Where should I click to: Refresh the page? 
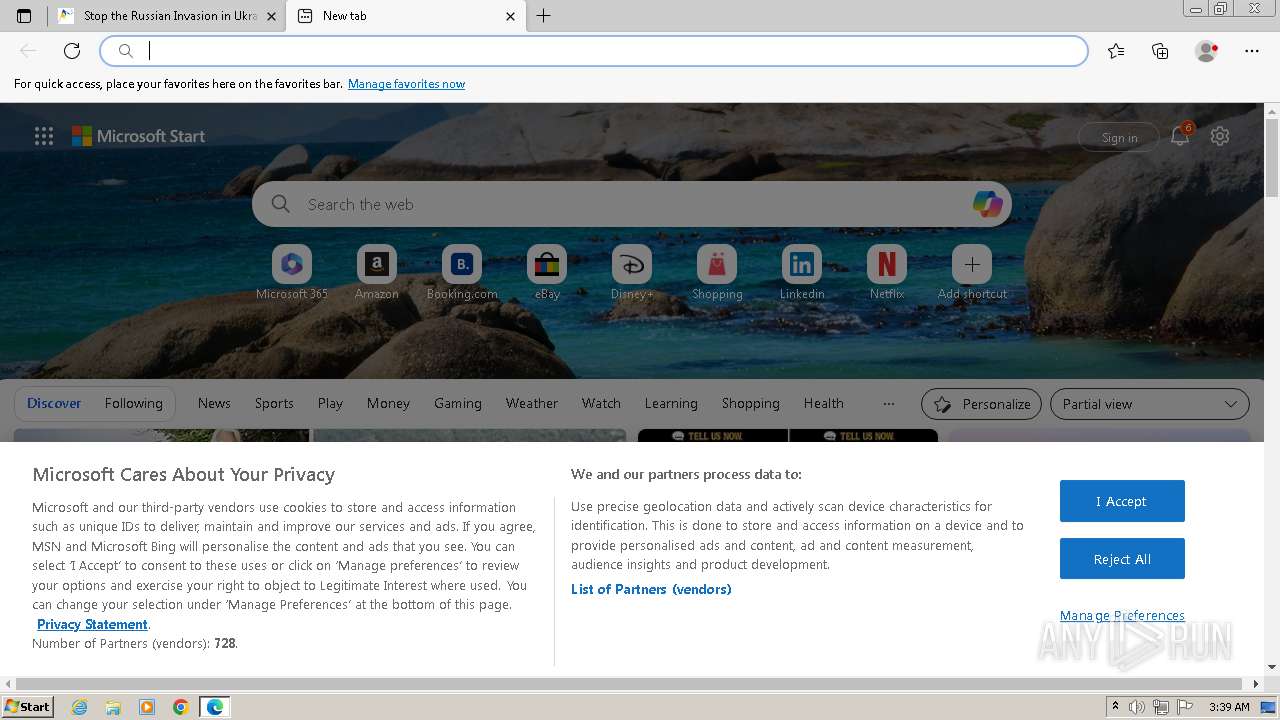[x=72, y=51]
